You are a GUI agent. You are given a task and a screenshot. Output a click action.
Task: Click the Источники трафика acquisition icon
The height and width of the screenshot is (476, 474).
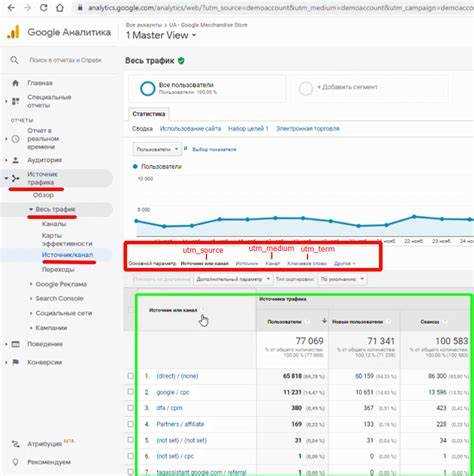coord(15,179)
